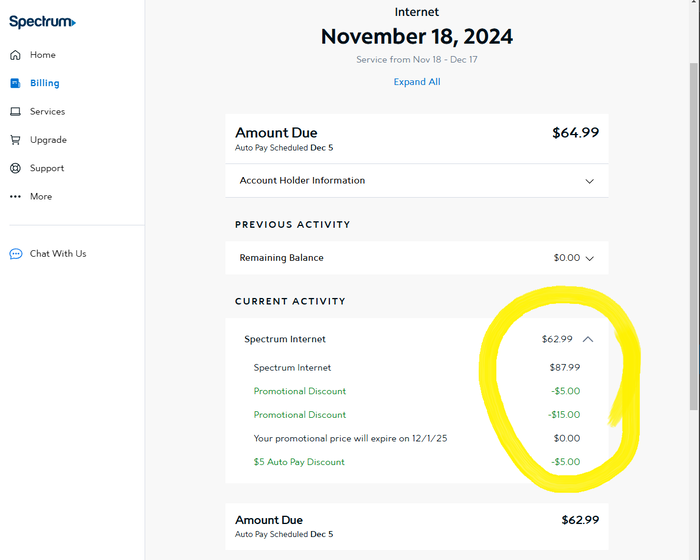Click the Upgrade shopping cart icon
The width and height of the screenshot is (700, 560).
[15, 140]
